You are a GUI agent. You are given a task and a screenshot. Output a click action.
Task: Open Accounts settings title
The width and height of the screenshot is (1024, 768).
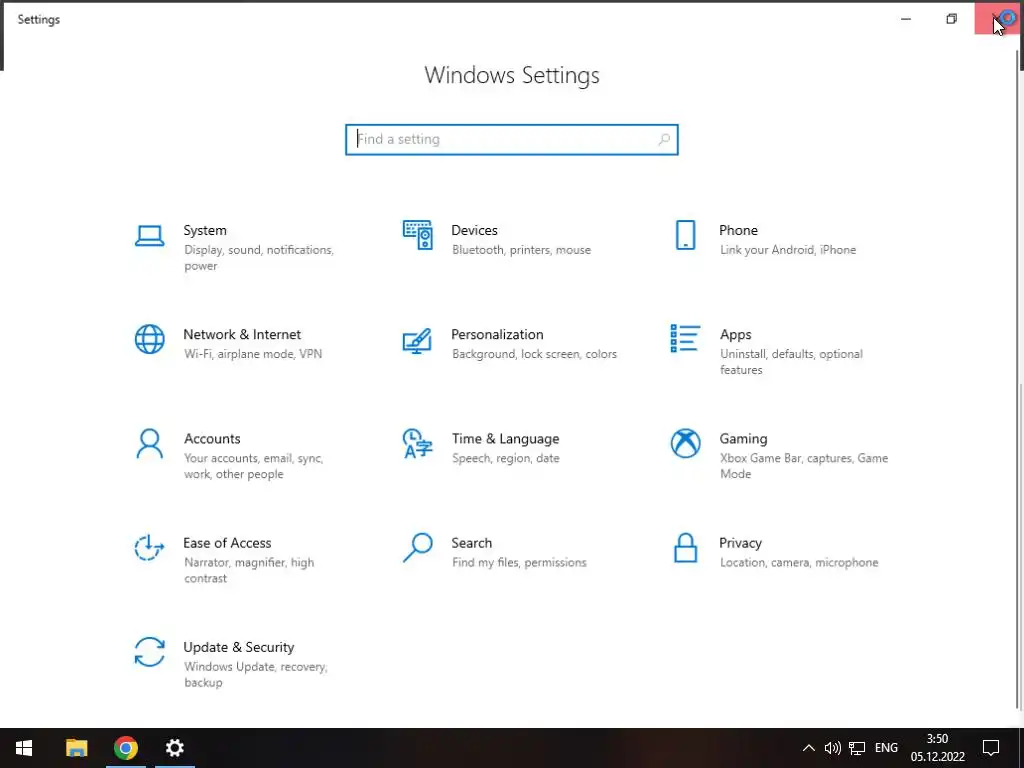(212, 438)
